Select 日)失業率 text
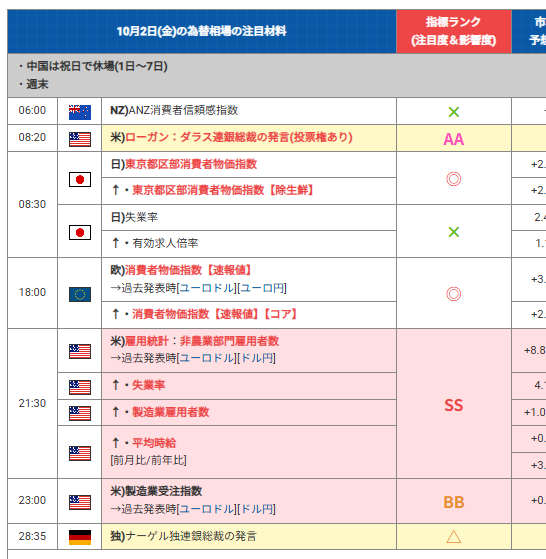The image size is (546, 559). point(134,217)
